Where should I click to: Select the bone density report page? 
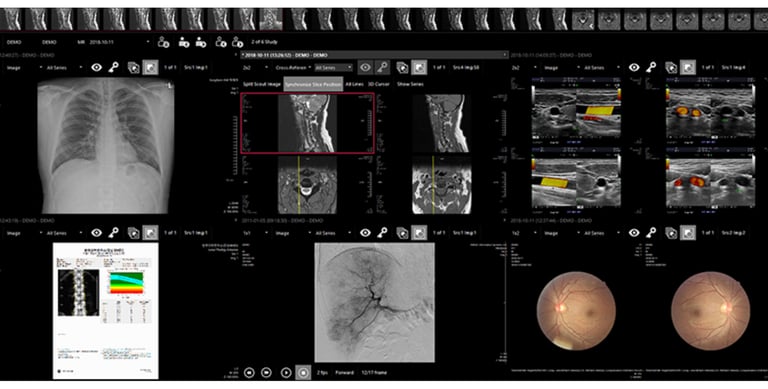(105, 311)
